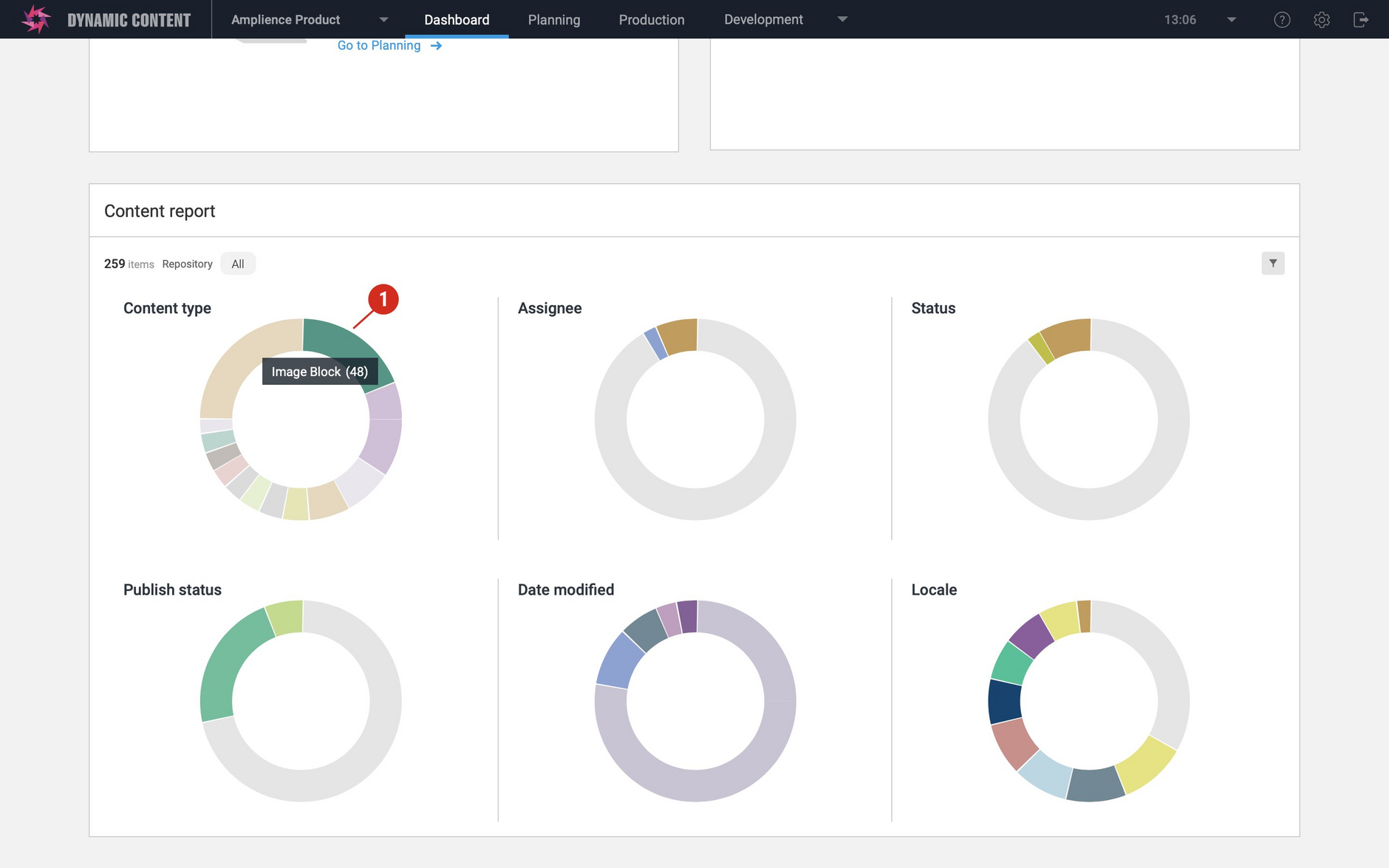Click the Image Block (48) tooltip label
The image size is (1389, 868).
(320, 372)
